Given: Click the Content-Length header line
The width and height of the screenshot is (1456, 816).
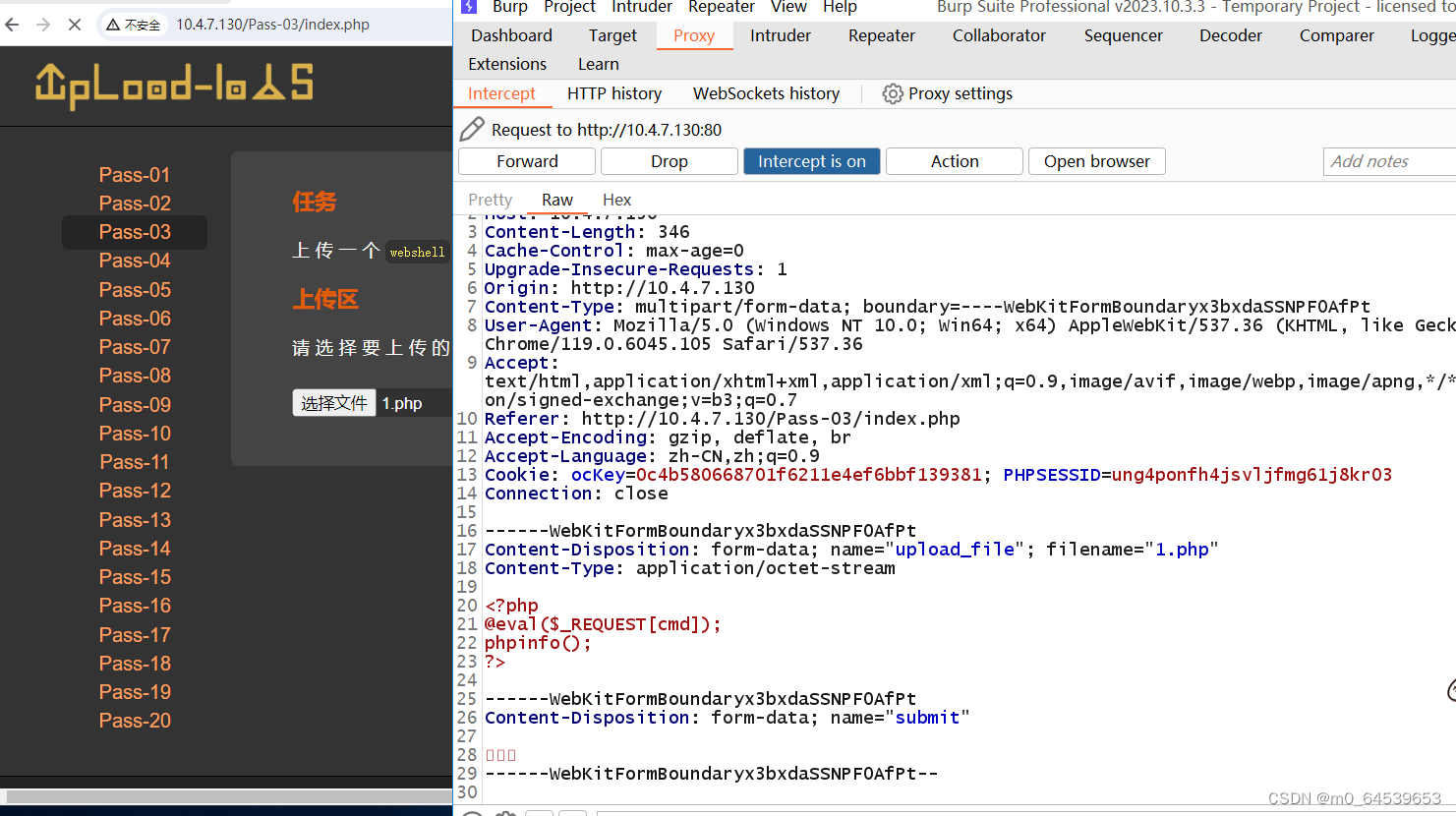Looking at the screenshot, I should (587, 232).
